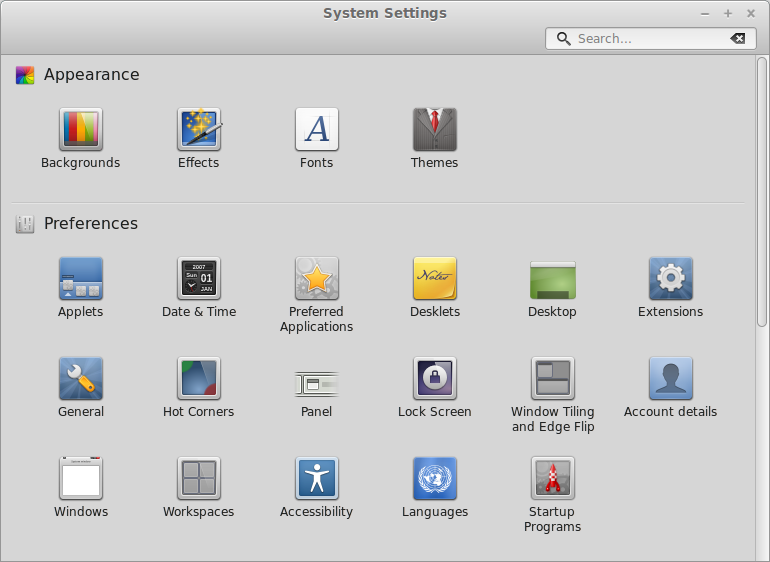Screen dimensions: 770x562
Task: Open the Effects settings
Action: [x=198, y=130]
